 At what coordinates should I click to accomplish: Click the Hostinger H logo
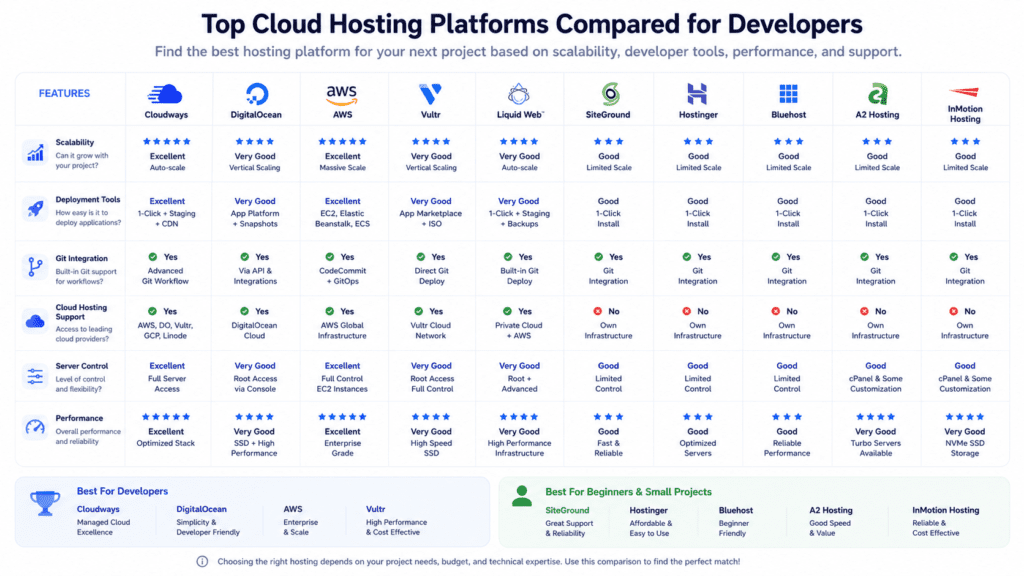(x=697, y=94)
